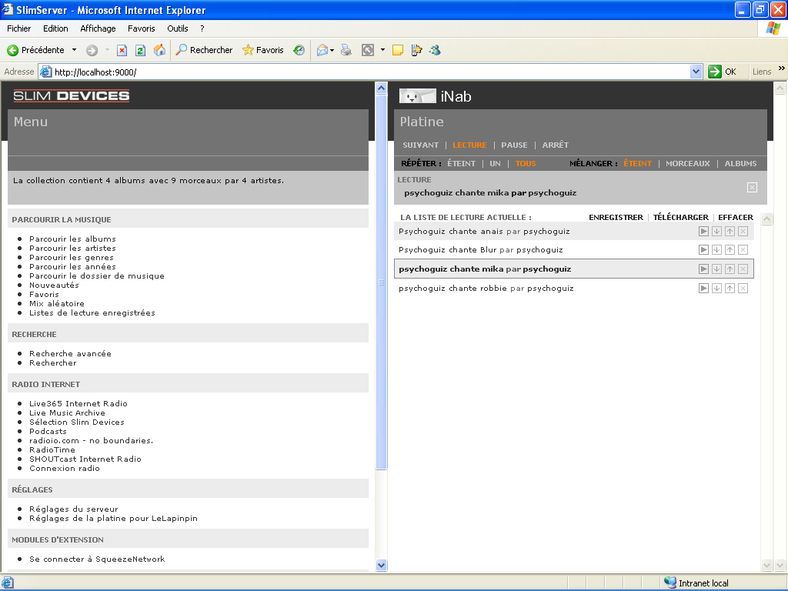Screen dimensions: 788x591
Task: Click the Refresh page icon
Action: pos(141,50)
